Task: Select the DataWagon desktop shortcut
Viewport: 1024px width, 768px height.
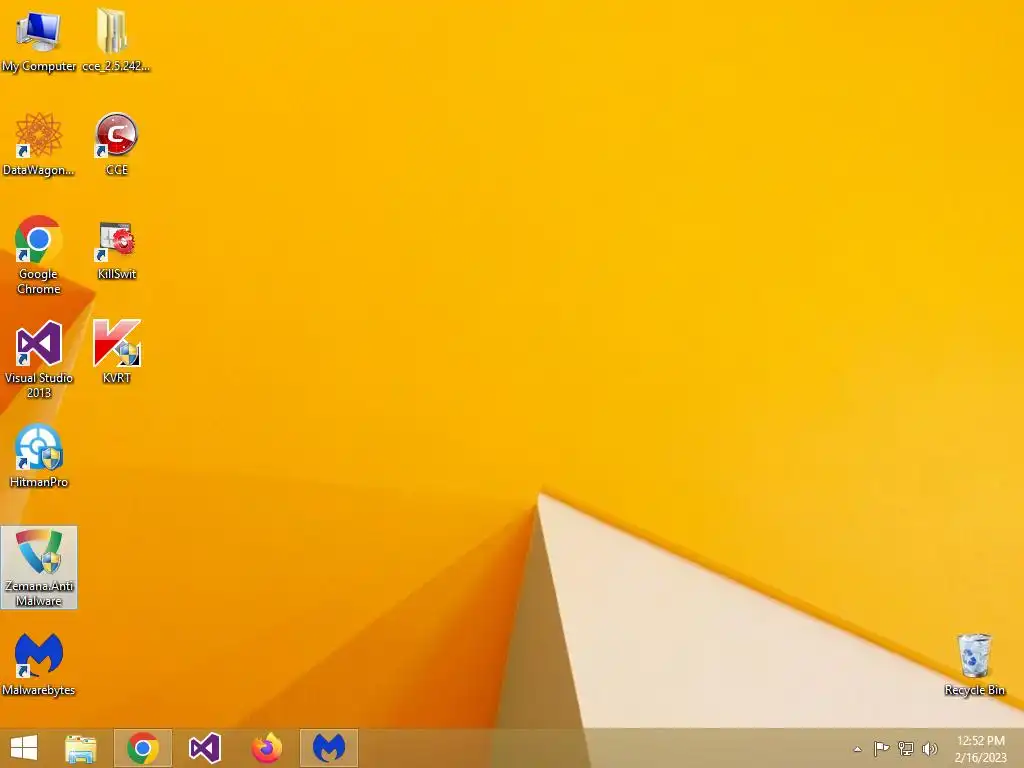Action: click(39, 144)
